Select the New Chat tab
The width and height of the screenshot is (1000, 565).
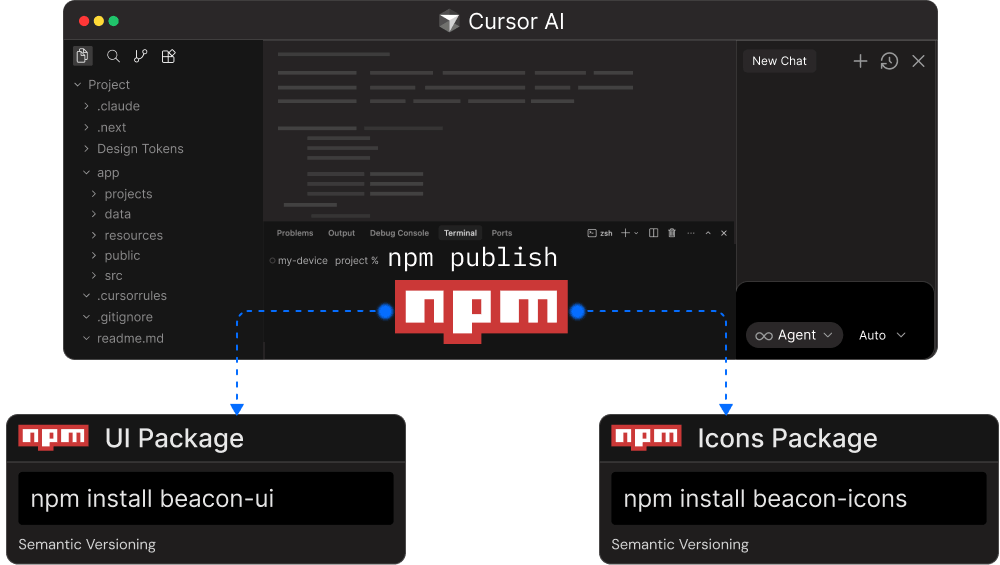(x=779, y=61)
